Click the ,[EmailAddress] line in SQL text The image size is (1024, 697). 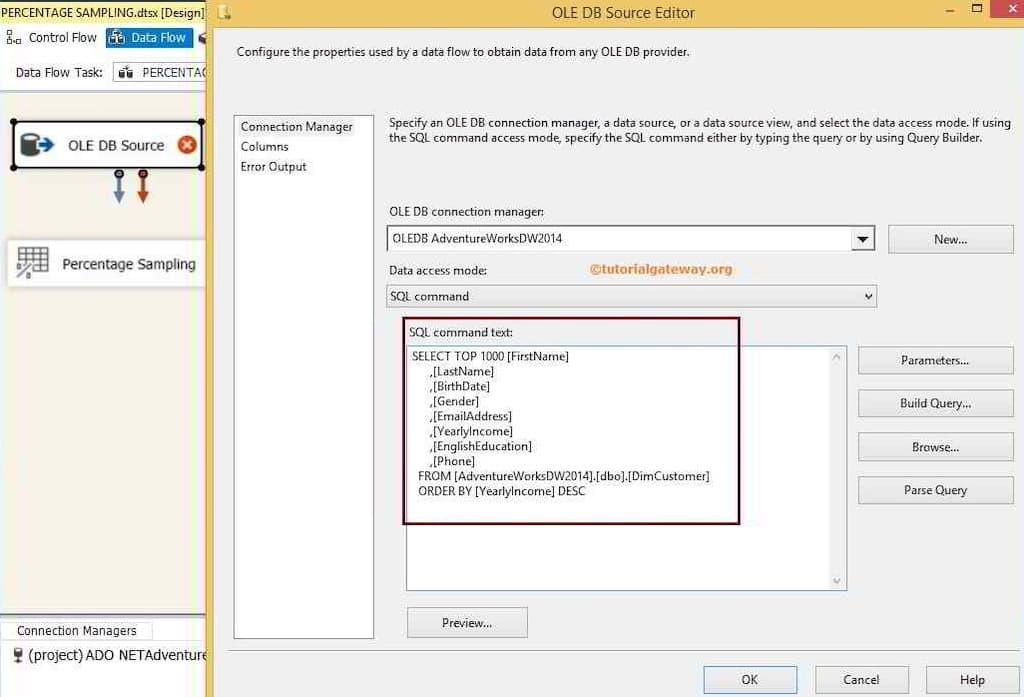[x=471, y=417]
